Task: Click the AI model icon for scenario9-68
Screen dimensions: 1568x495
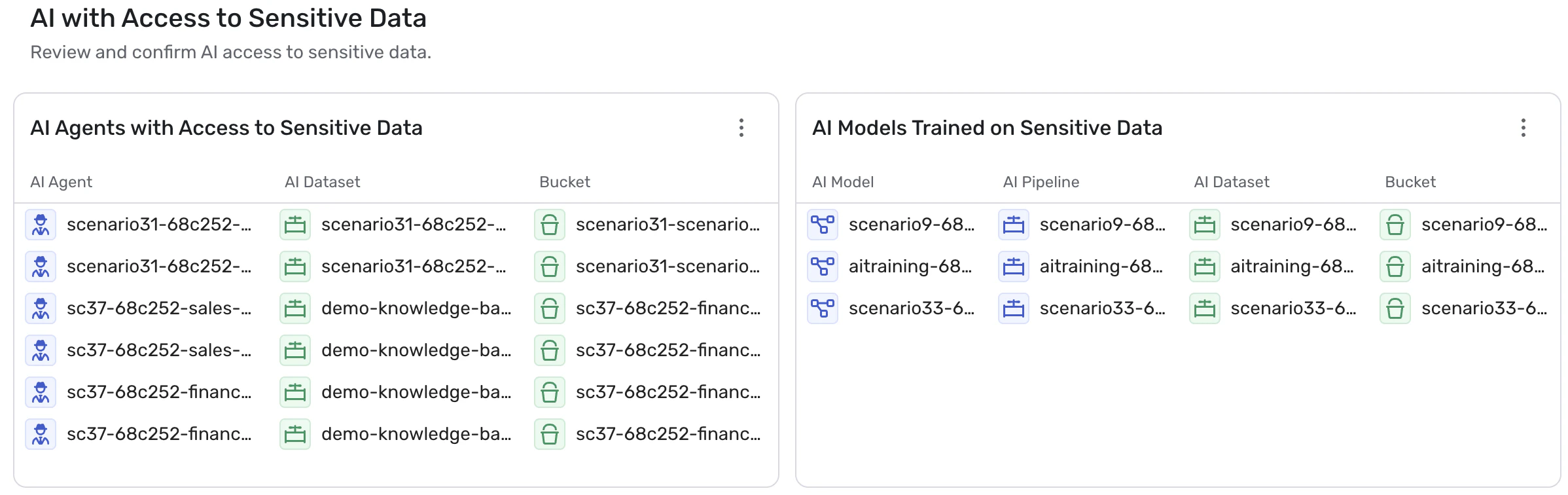Action: [x=823, y=225]
